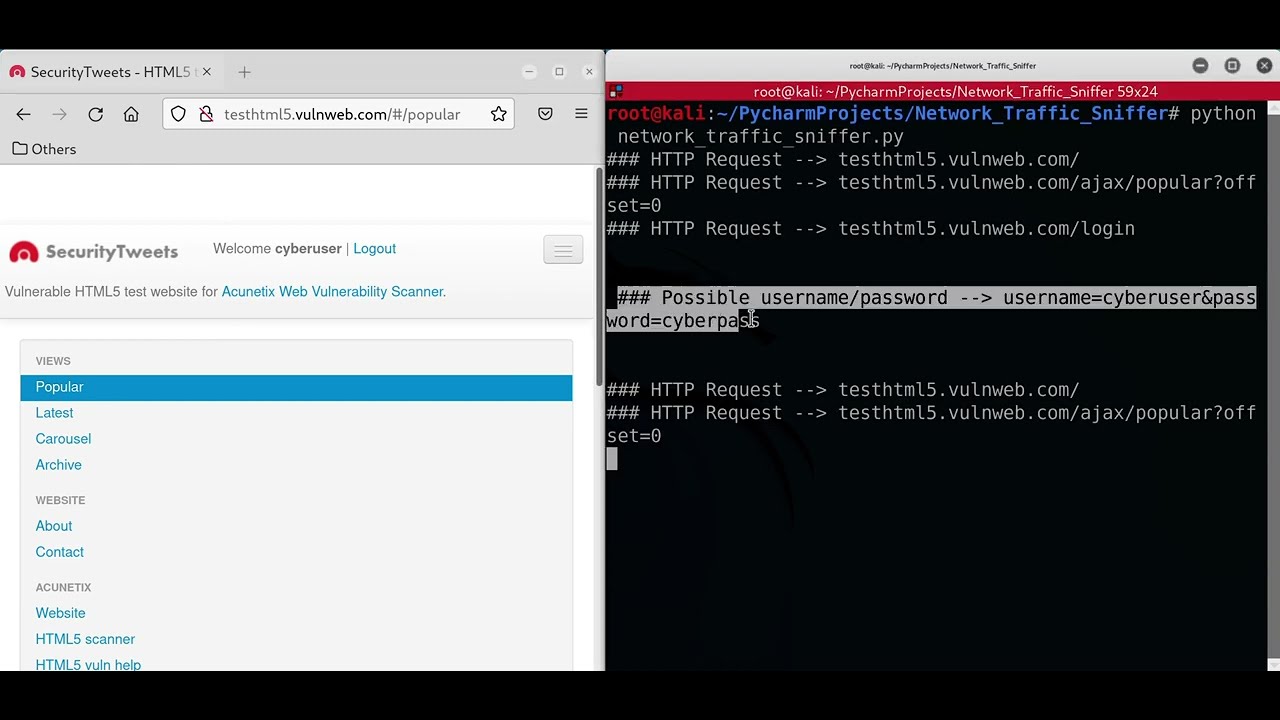Click the browser page vertical scrollbar
This screenshot has width=1280, height=720.
(x=599, y=275)
